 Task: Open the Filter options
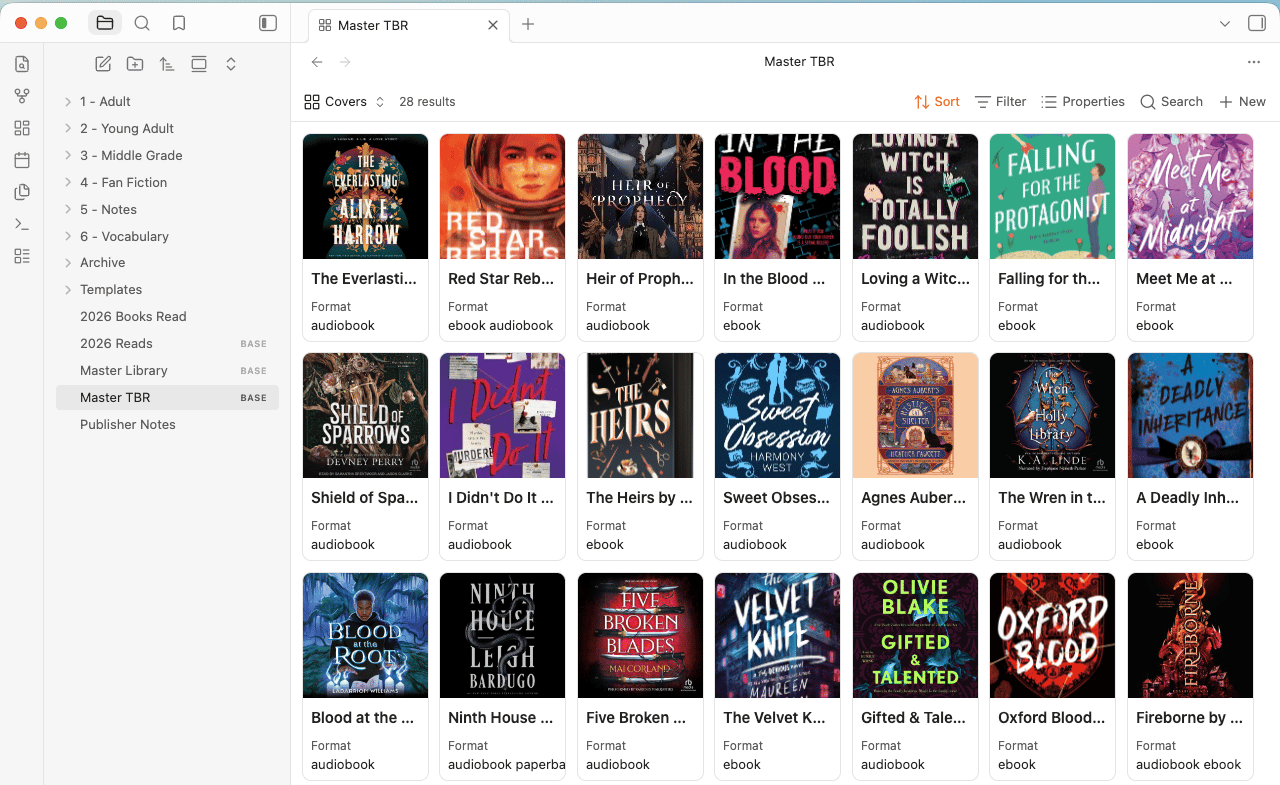coord(1001,102)
